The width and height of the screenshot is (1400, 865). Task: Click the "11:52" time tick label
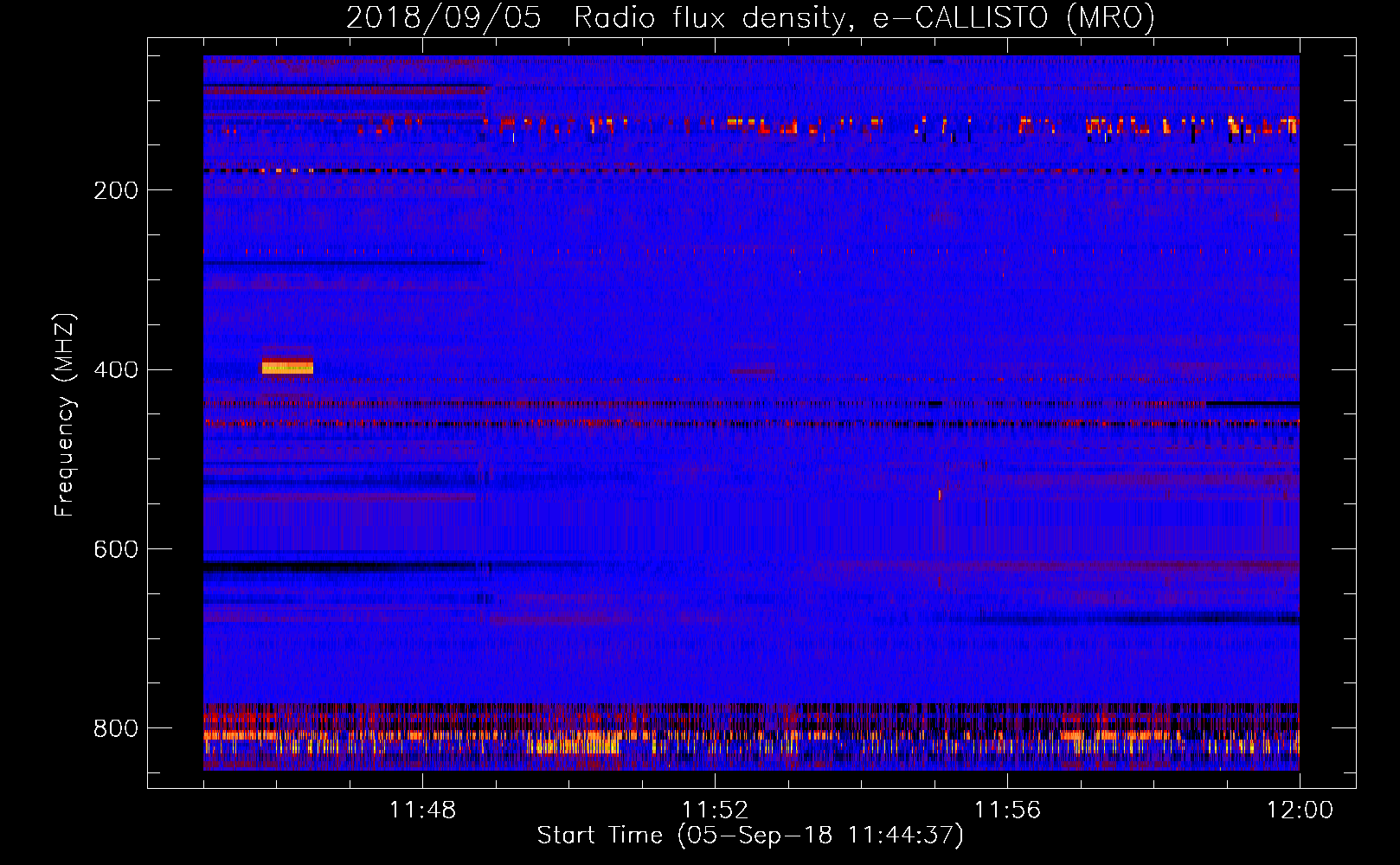[715, 811]
